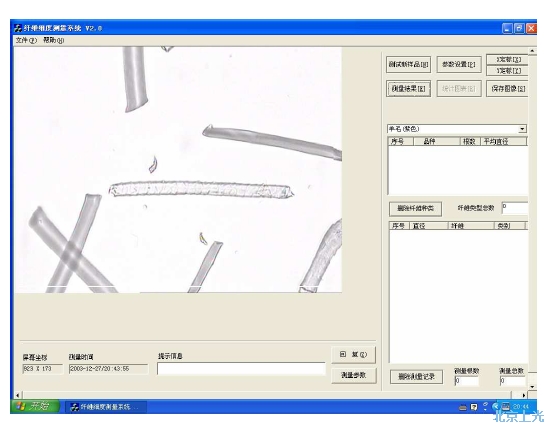Image resolution: width=545 pixels, height=423 pixels.
Task: Click inside the 提示信息 text field
Action: [241, 369]
